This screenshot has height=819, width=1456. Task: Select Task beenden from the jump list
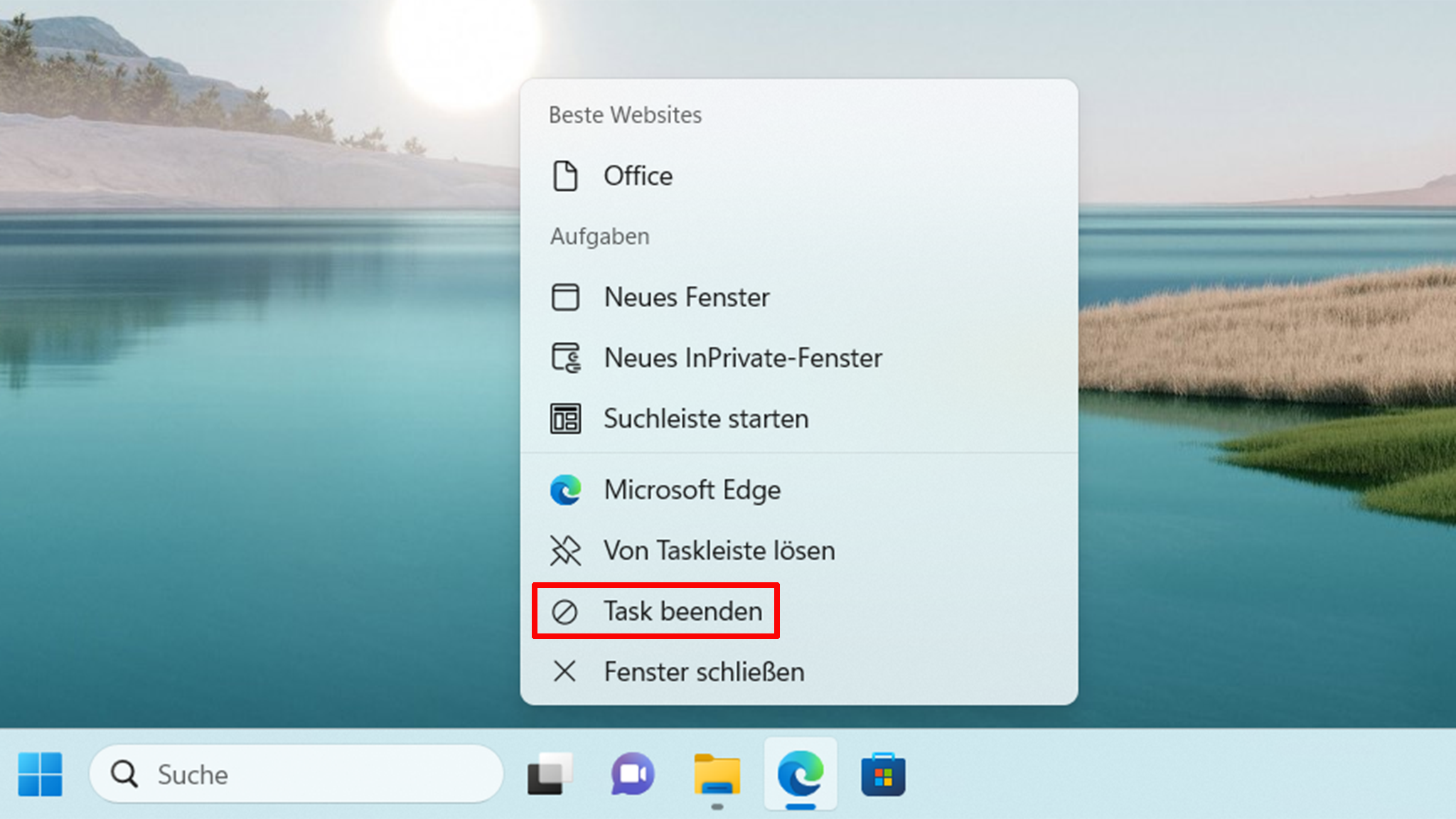point(682,611)
